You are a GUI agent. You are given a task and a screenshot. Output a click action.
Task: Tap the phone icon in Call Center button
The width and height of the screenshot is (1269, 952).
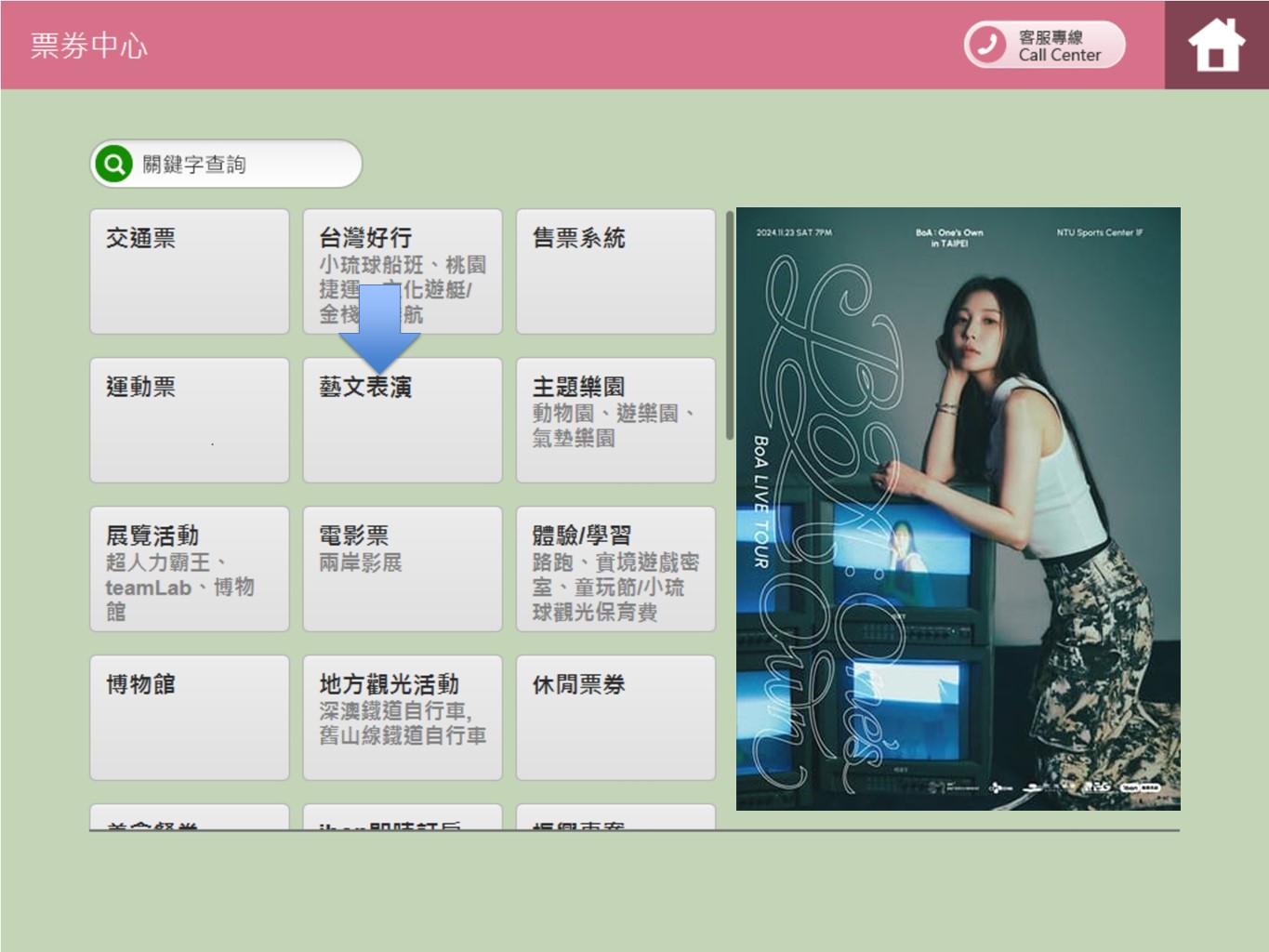(x=987, y=45)
